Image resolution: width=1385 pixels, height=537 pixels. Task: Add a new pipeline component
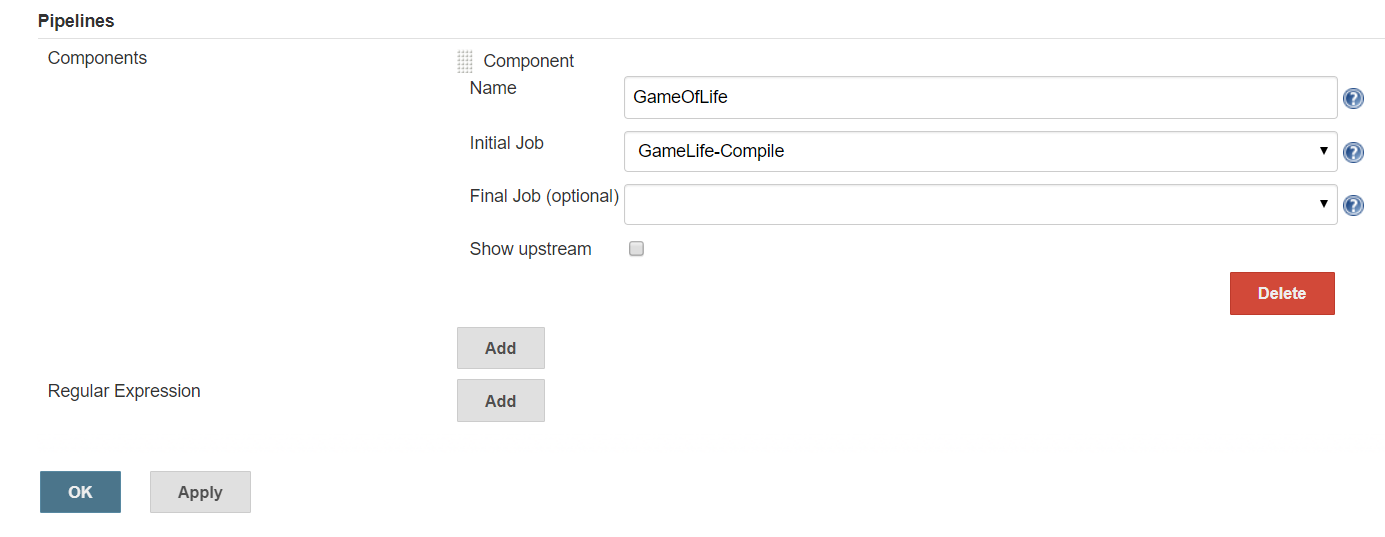click(x=500, y=348)
